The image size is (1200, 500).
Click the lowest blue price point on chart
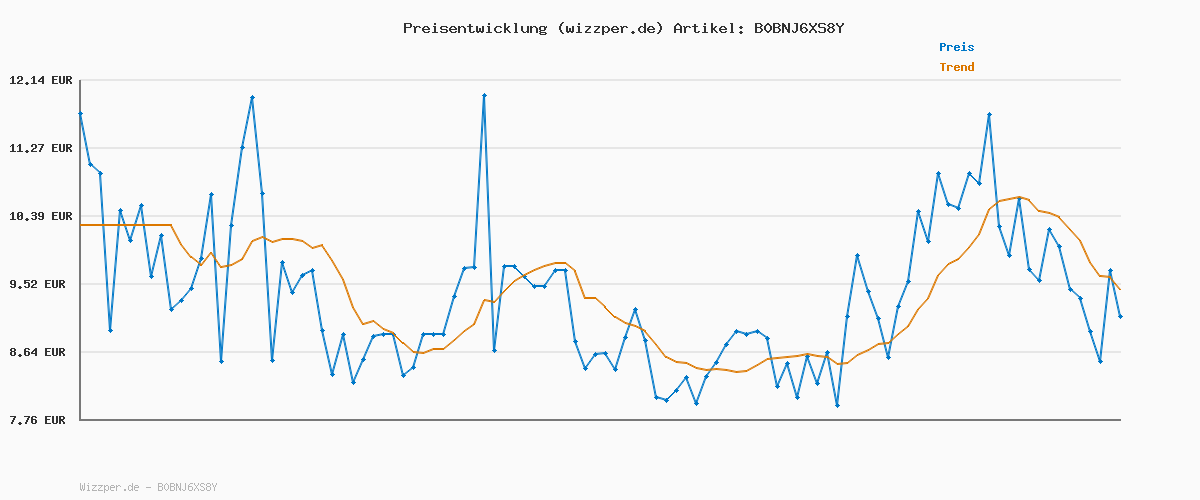pos(837,405)
